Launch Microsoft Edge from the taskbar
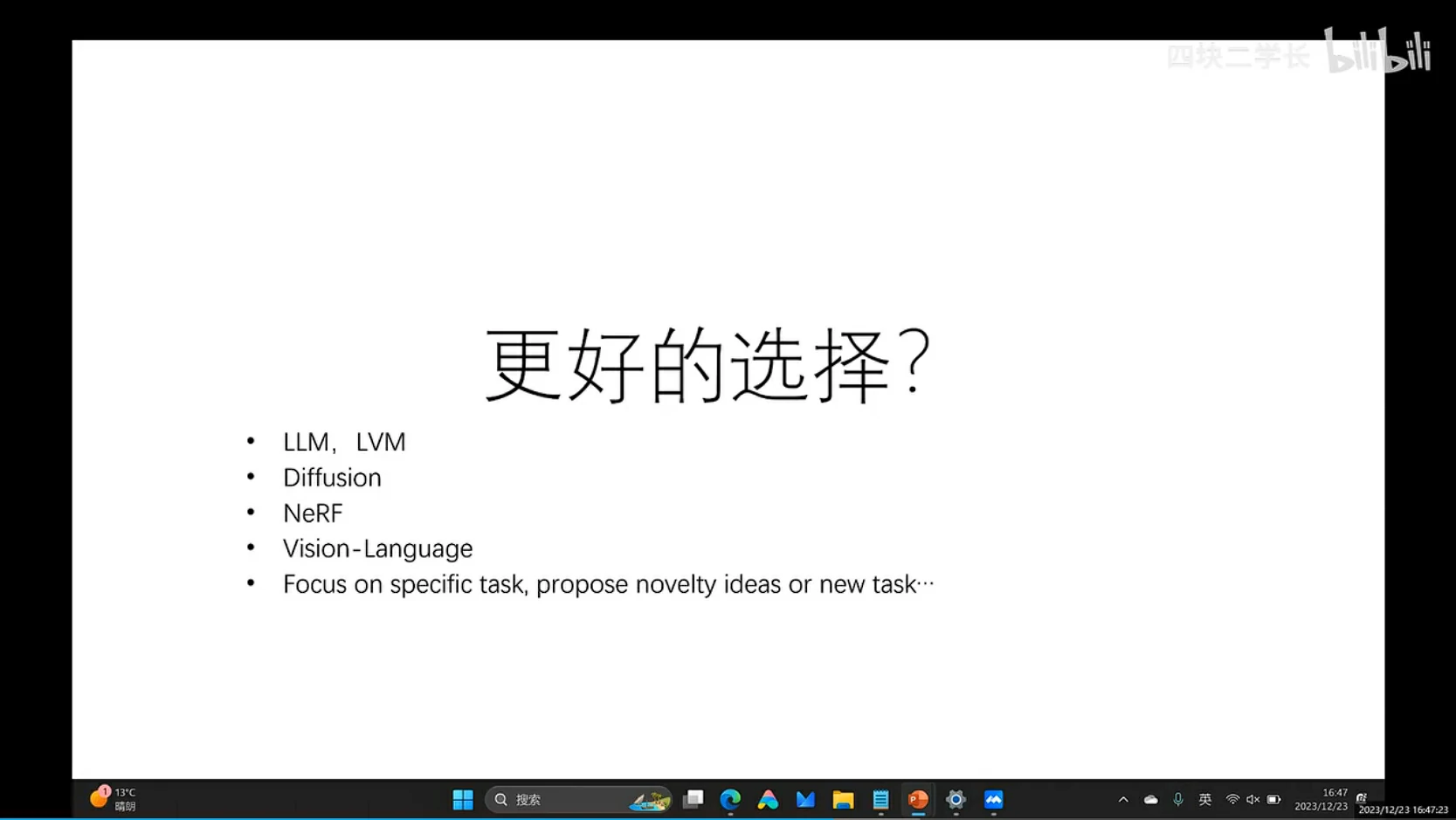 pos(730,799)
